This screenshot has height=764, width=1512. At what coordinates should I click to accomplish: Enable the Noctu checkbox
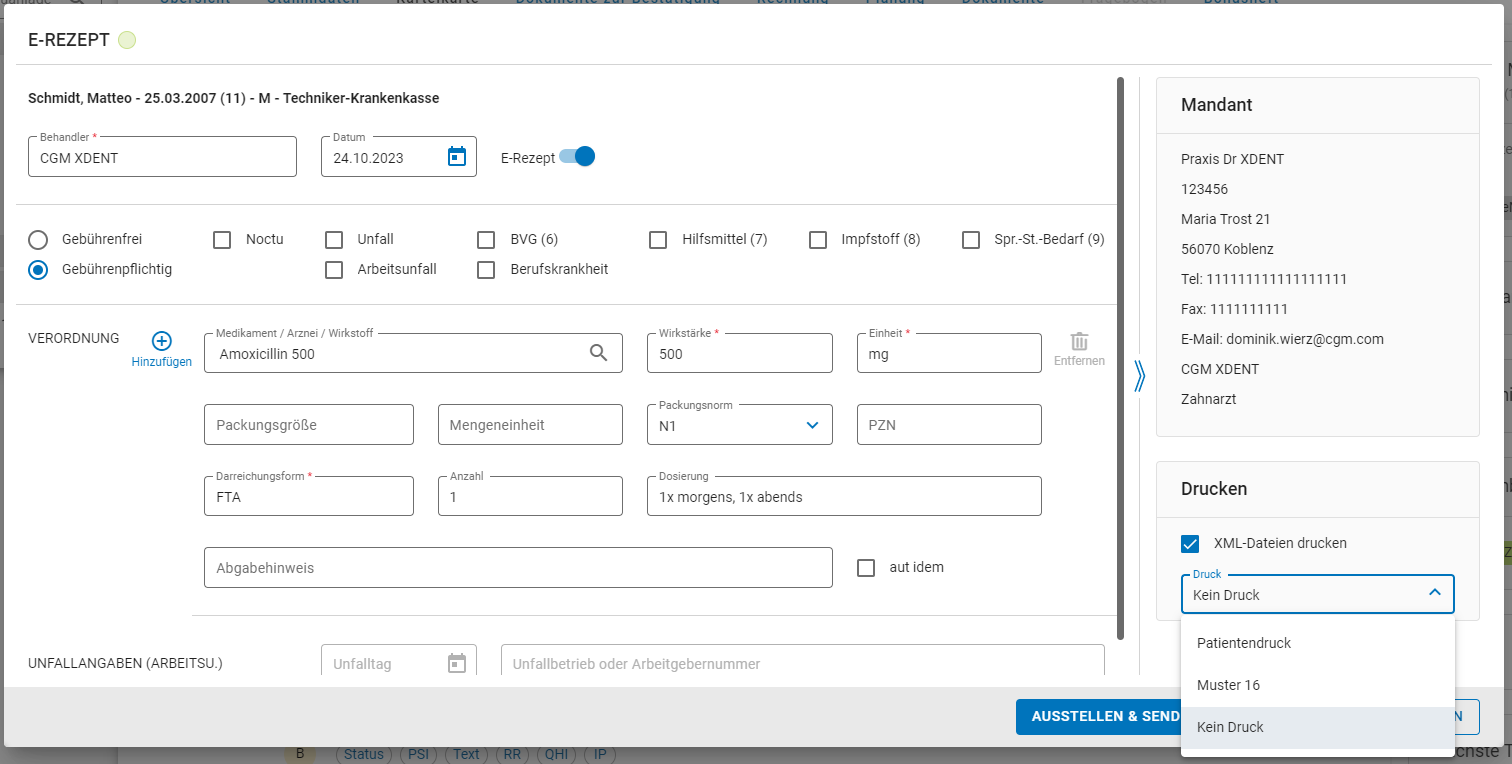222,240
